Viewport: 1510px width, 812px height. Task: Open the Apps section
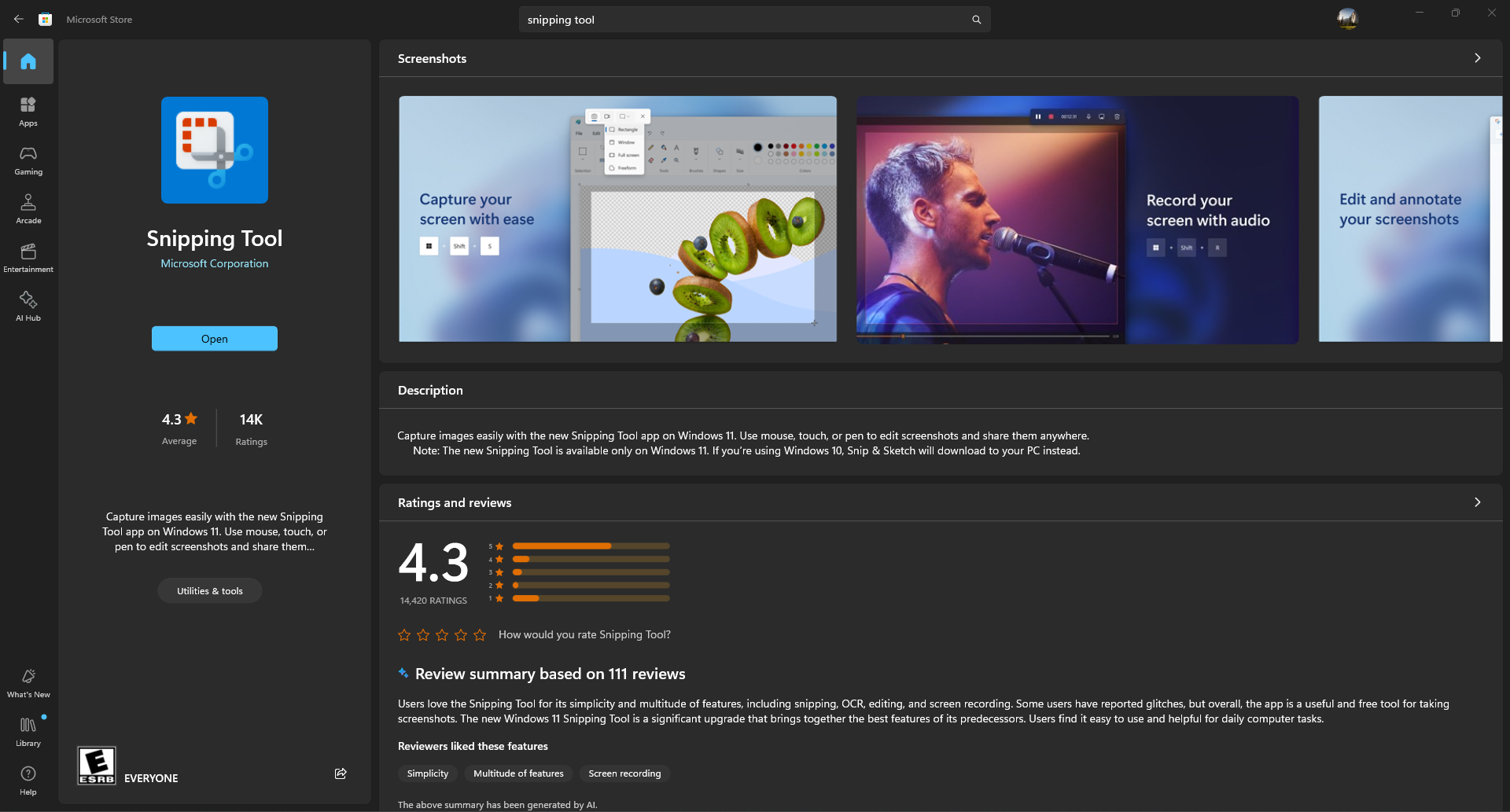coord(28,111)
